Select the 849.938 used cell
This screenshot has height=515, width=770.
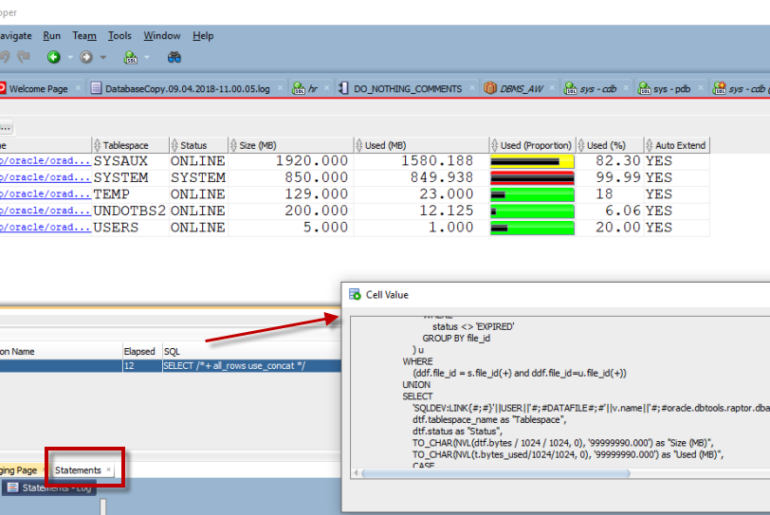point(421,178)
